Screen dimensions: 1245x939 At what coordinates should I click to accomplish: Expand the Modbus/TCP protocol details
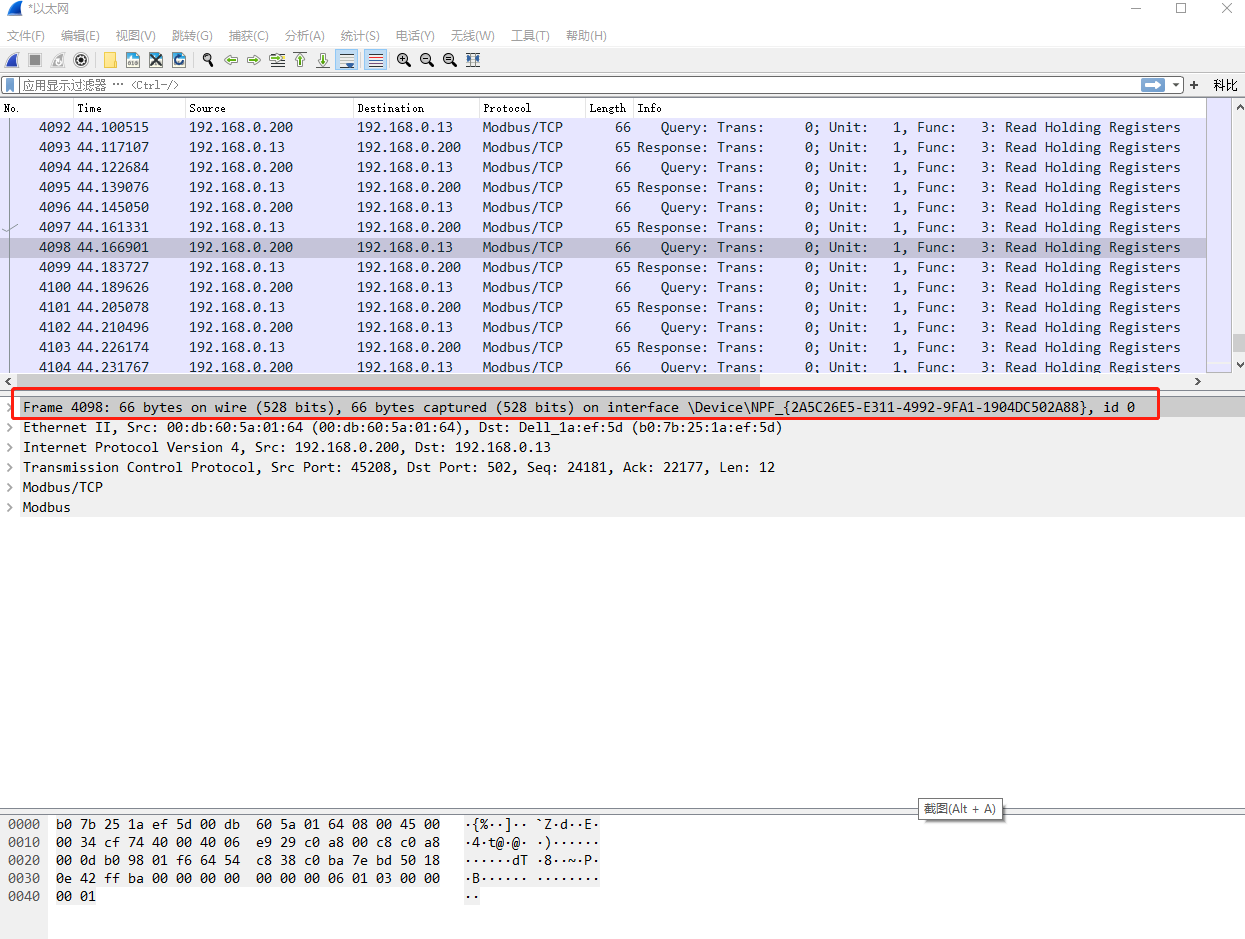[11, 487]
